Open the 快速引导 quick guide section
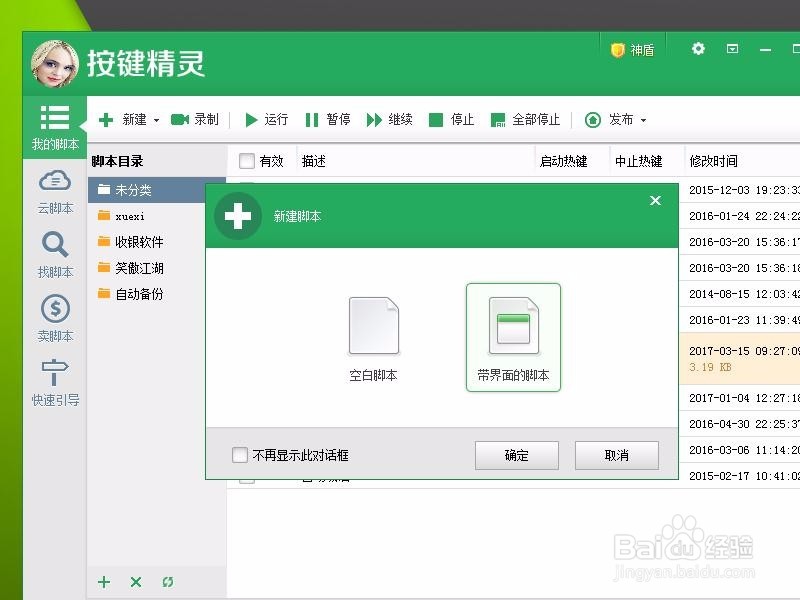Image resolution: width=800 pixels, height=600 pixels. 55,383
